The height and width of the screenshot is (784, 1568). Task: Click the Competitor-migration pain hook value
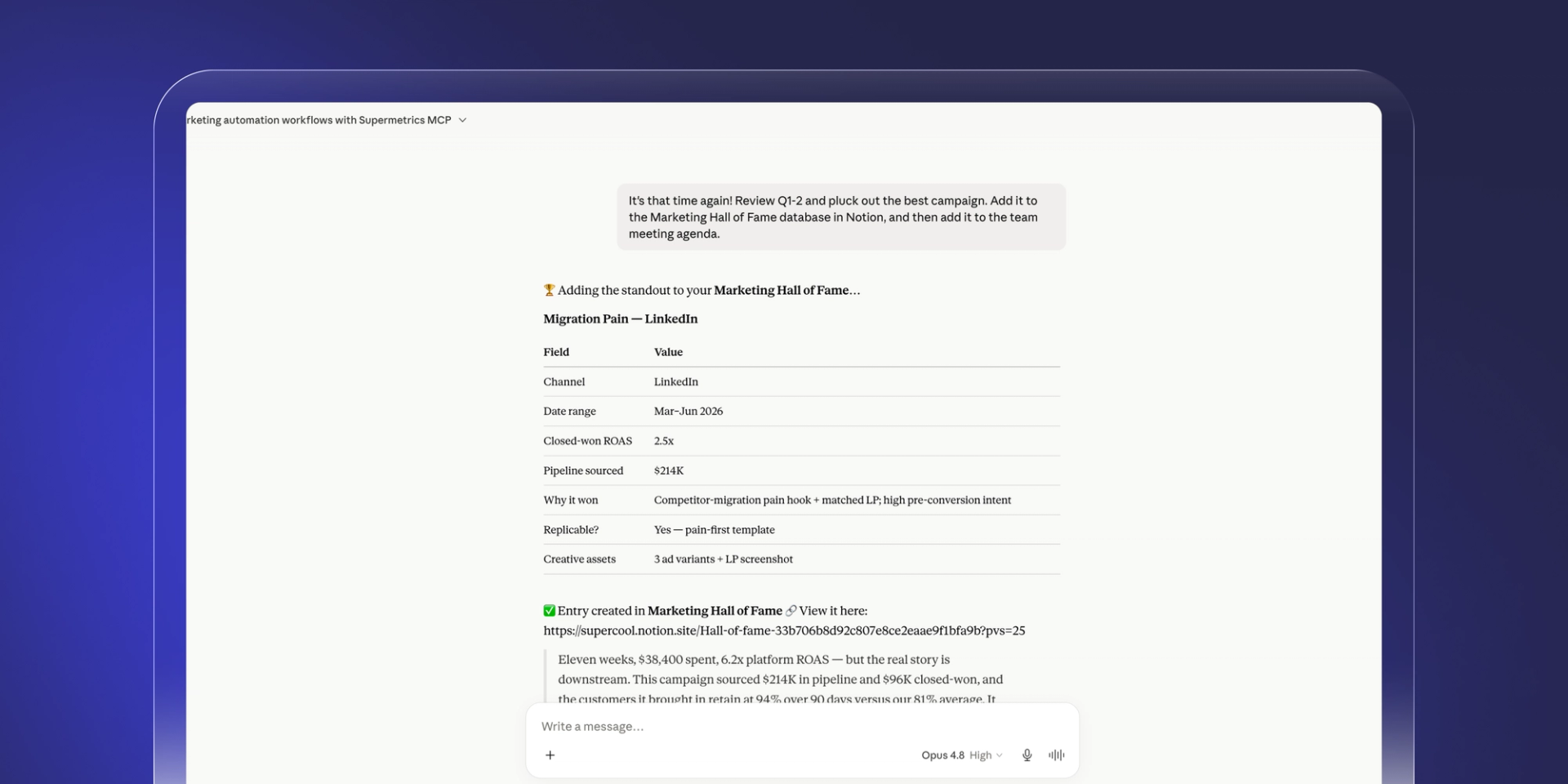coord(832,500)
